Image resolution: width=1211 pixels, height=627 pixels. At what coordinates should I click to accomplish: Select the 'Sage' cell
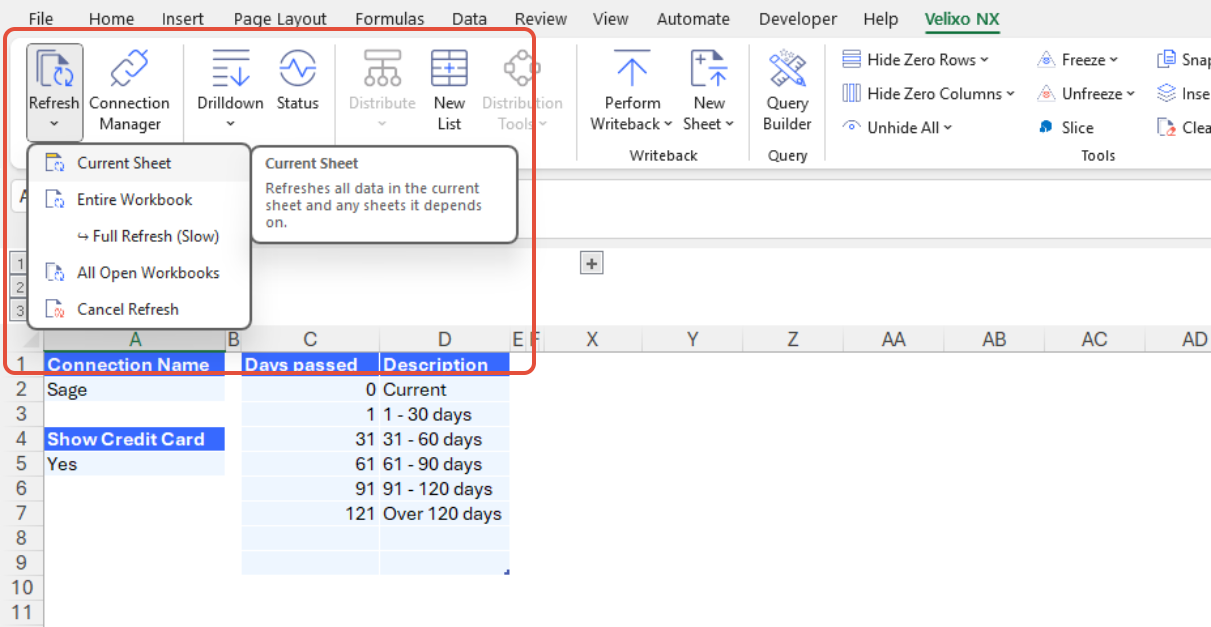pos(134,390)
